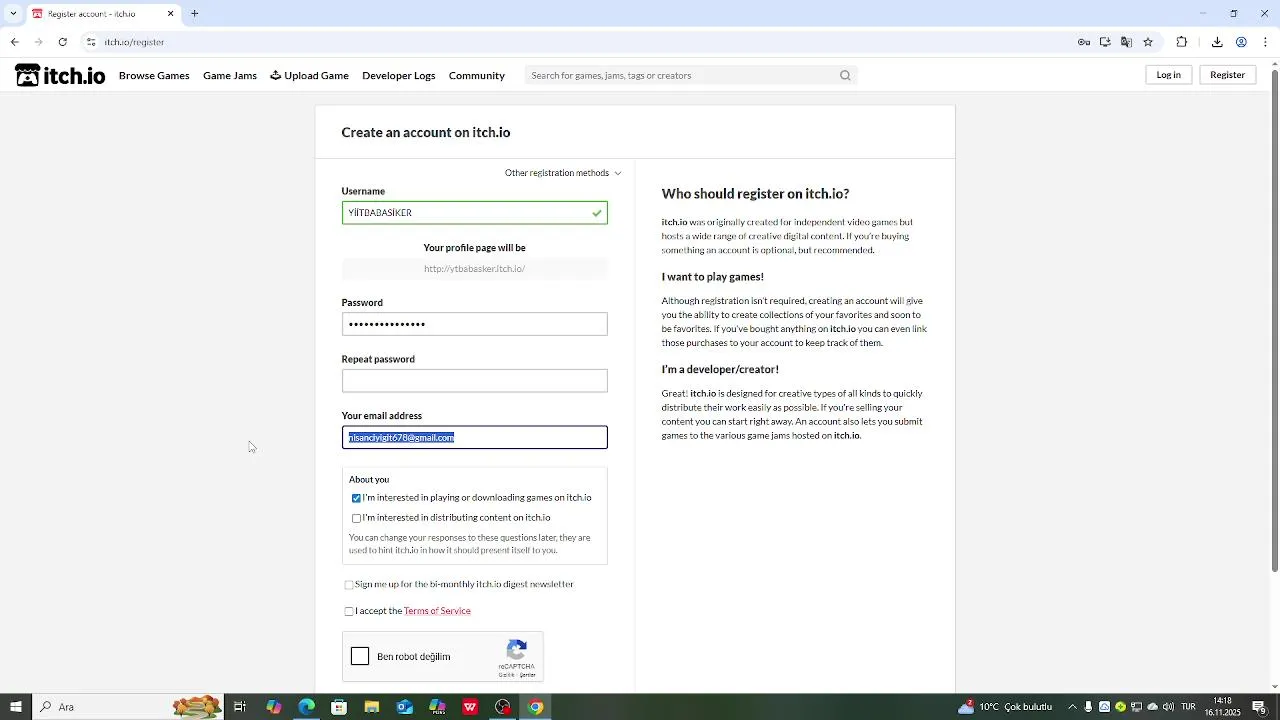
Task: Click the Chrome icon in the taskbar
Action: click(535, 707)
